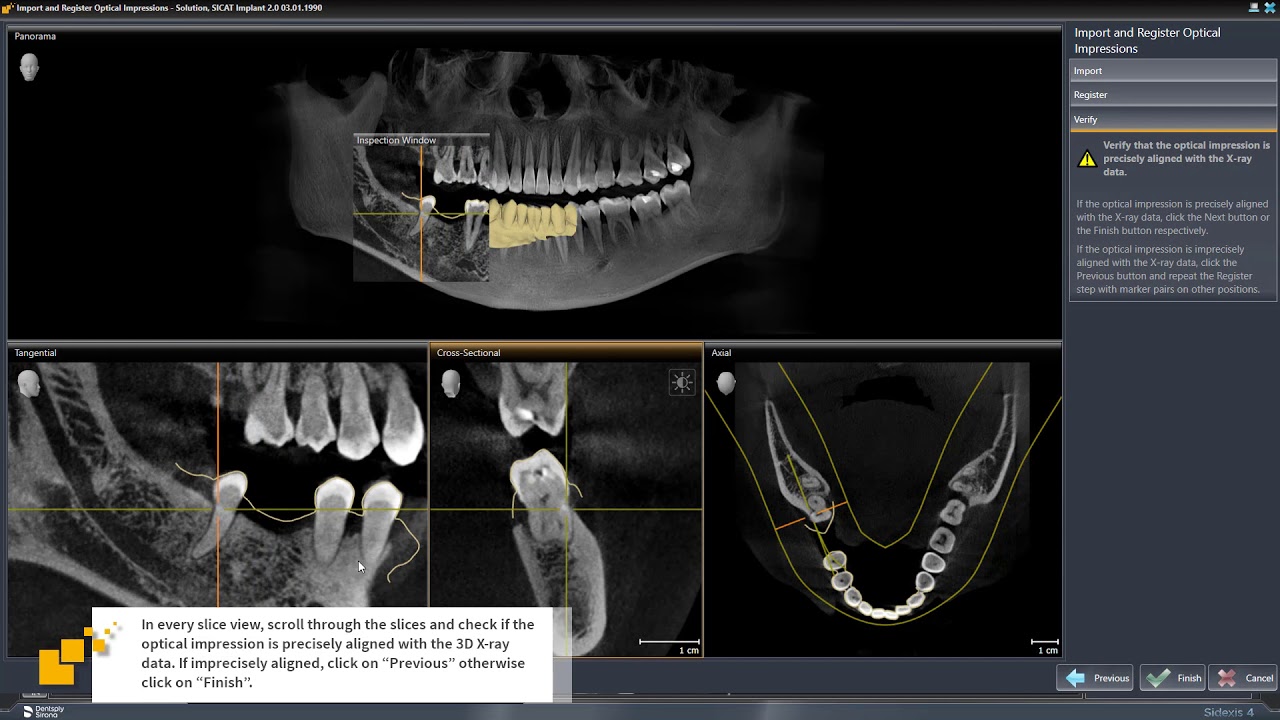Click the SICAT application icon in title bar
Screen dimensions: 1280x720
[7, 8]
